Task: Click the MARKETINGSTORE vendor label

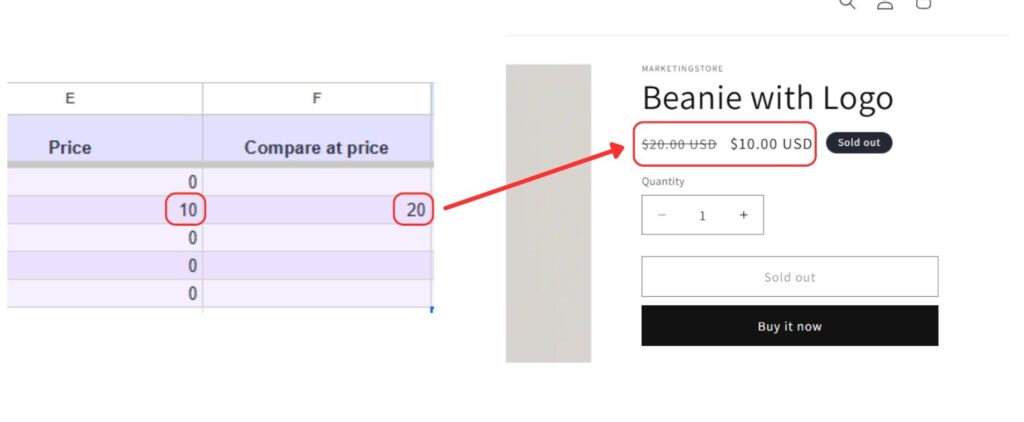Action: click(682, 69)
